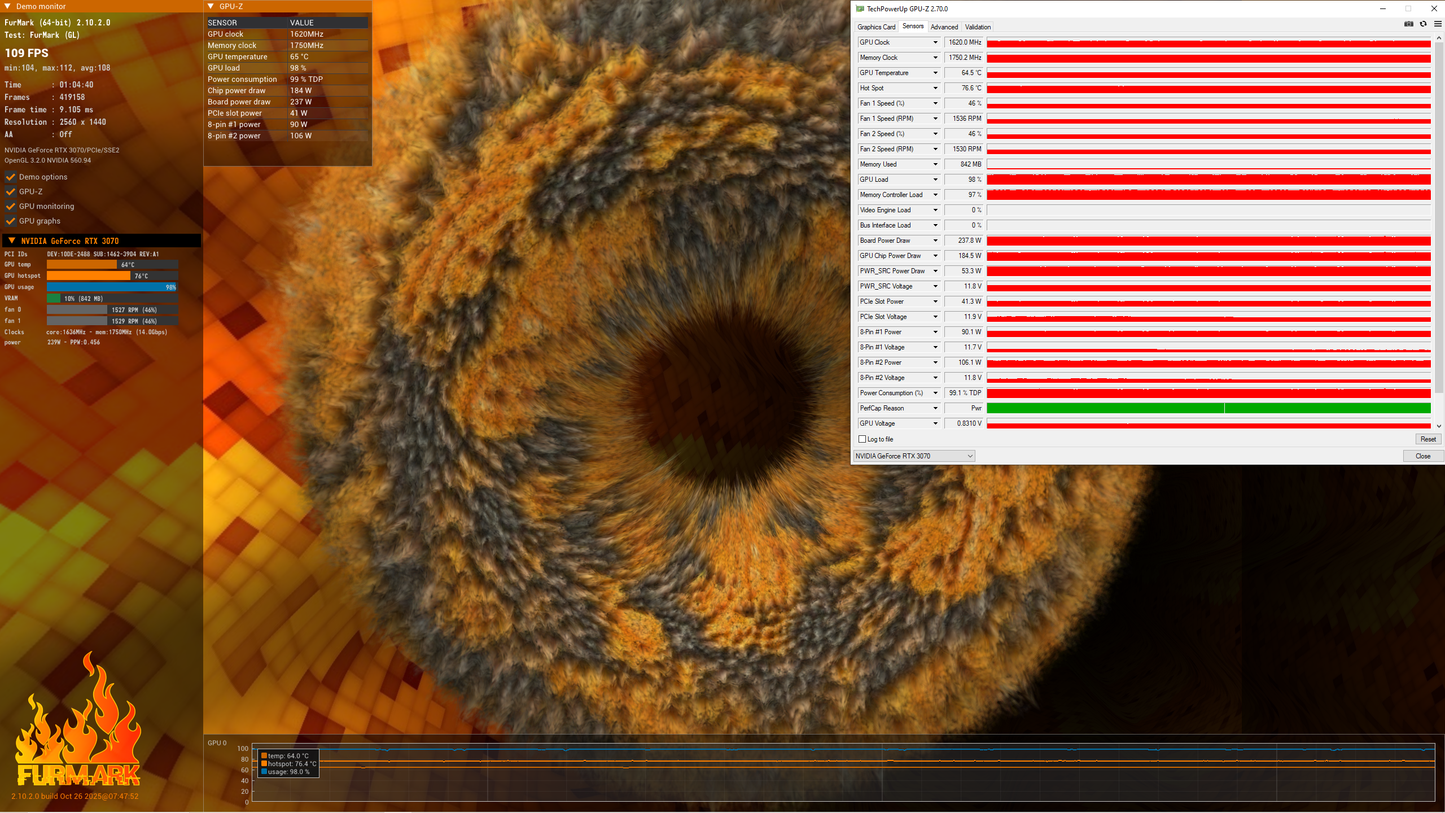Open the PCIe Slot Power dropdown
This screenshot has width=1445, height=813.
coord(935,302)
